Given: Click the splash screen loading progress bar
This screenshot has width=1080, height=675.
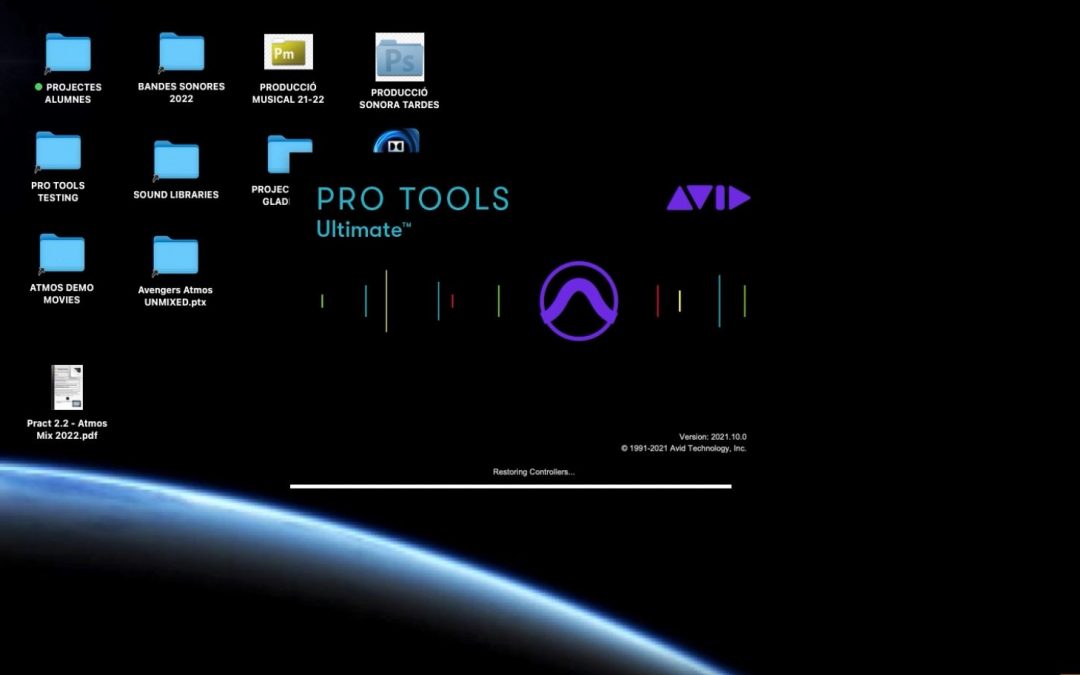Looking at the screenshot, I should (510, 486).
